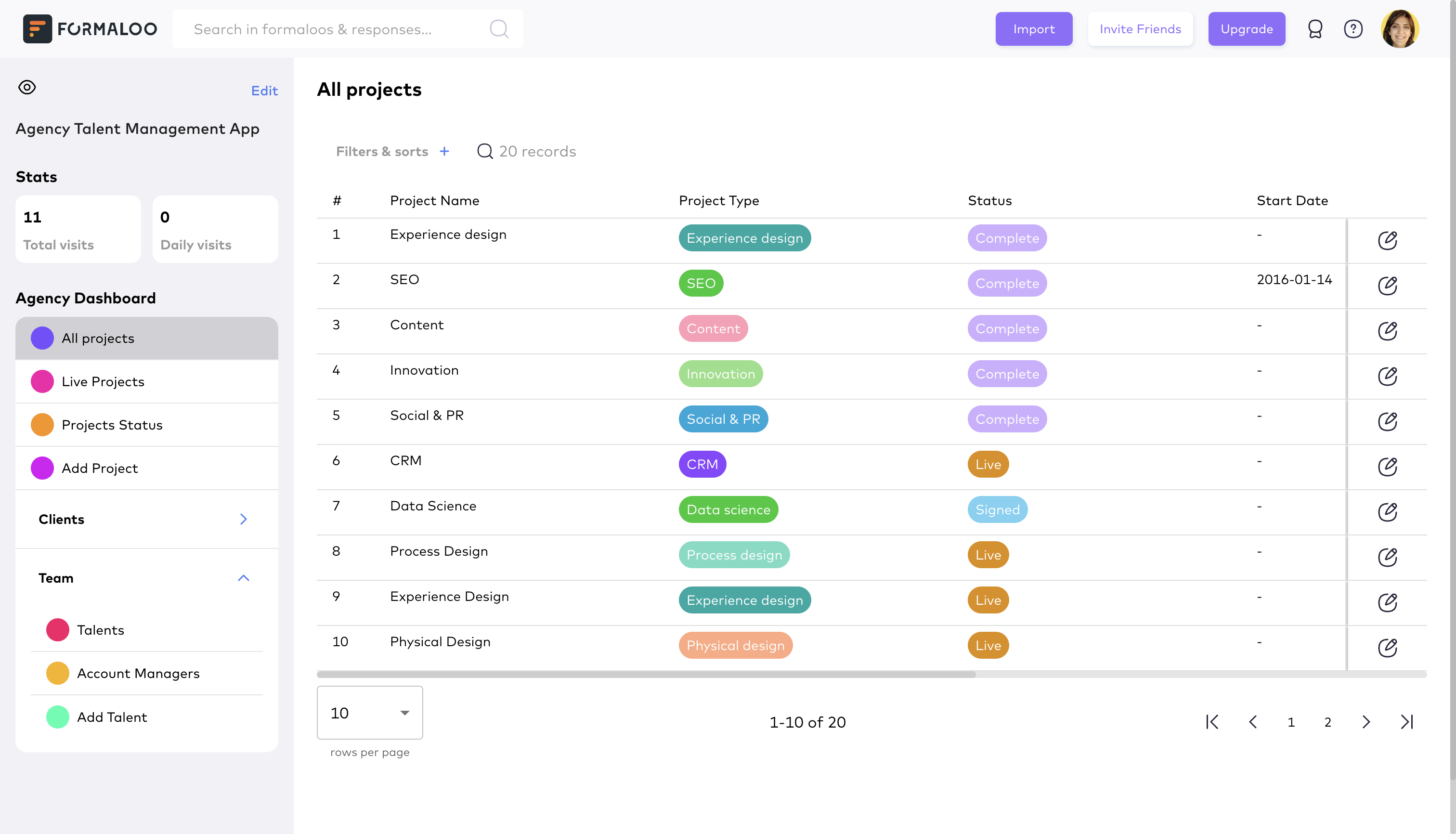The height and width of the screenshot is (834, 1456).
Task: Edit the CRM project row
Action: [x=1387, y=466]
